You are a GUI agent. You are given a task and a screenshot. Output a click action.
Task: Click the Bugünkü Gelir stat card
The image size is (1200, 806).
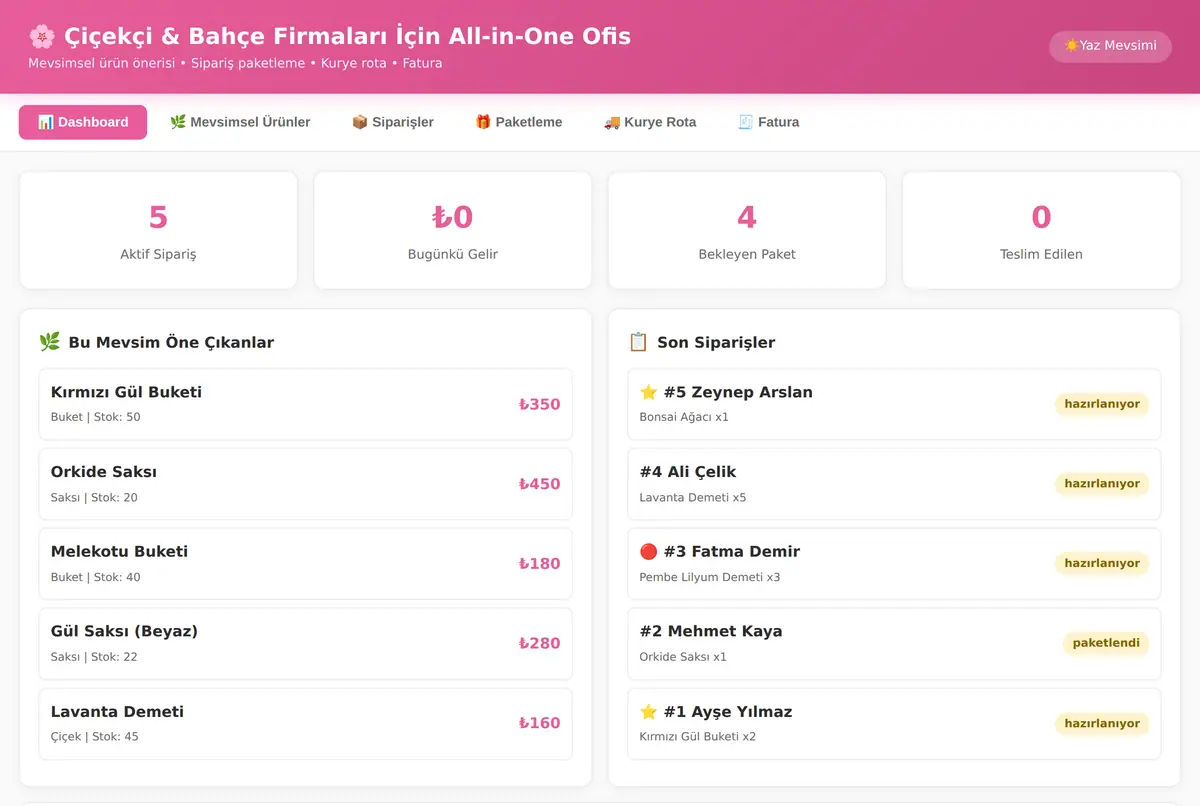453,230
